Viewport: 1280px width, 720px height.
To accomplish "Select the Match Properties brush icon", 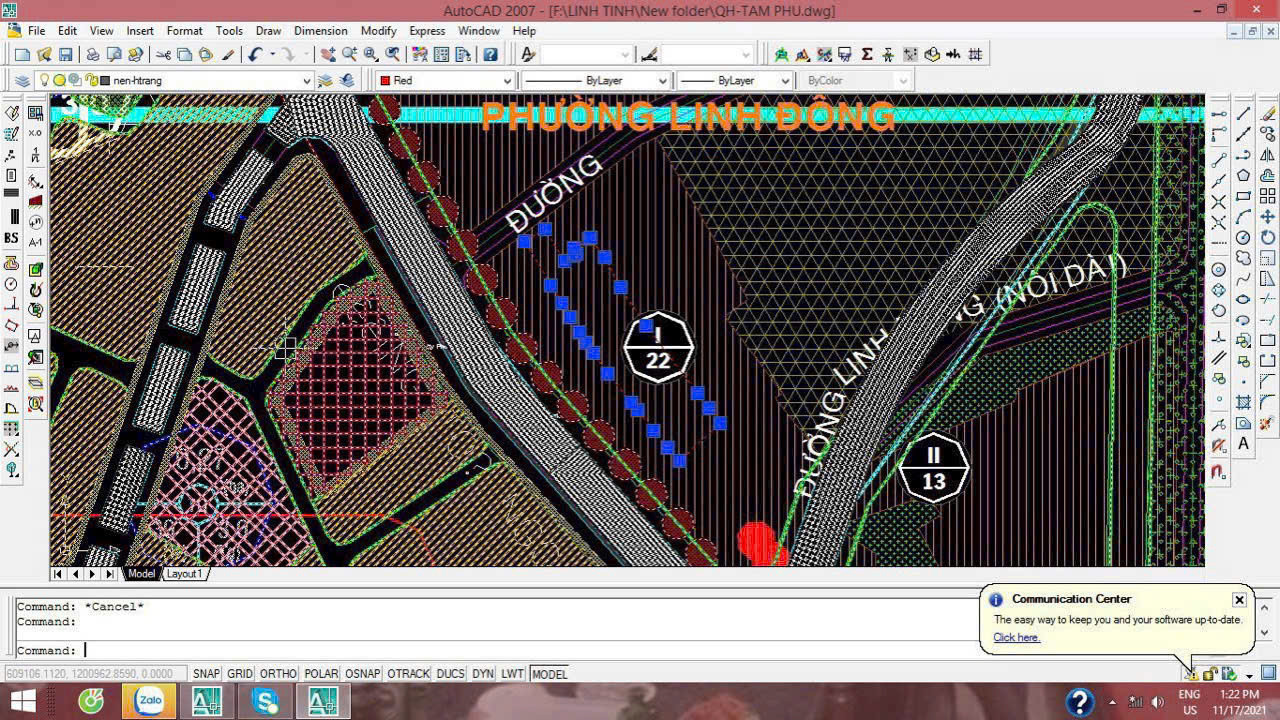I will pos(228,55).
